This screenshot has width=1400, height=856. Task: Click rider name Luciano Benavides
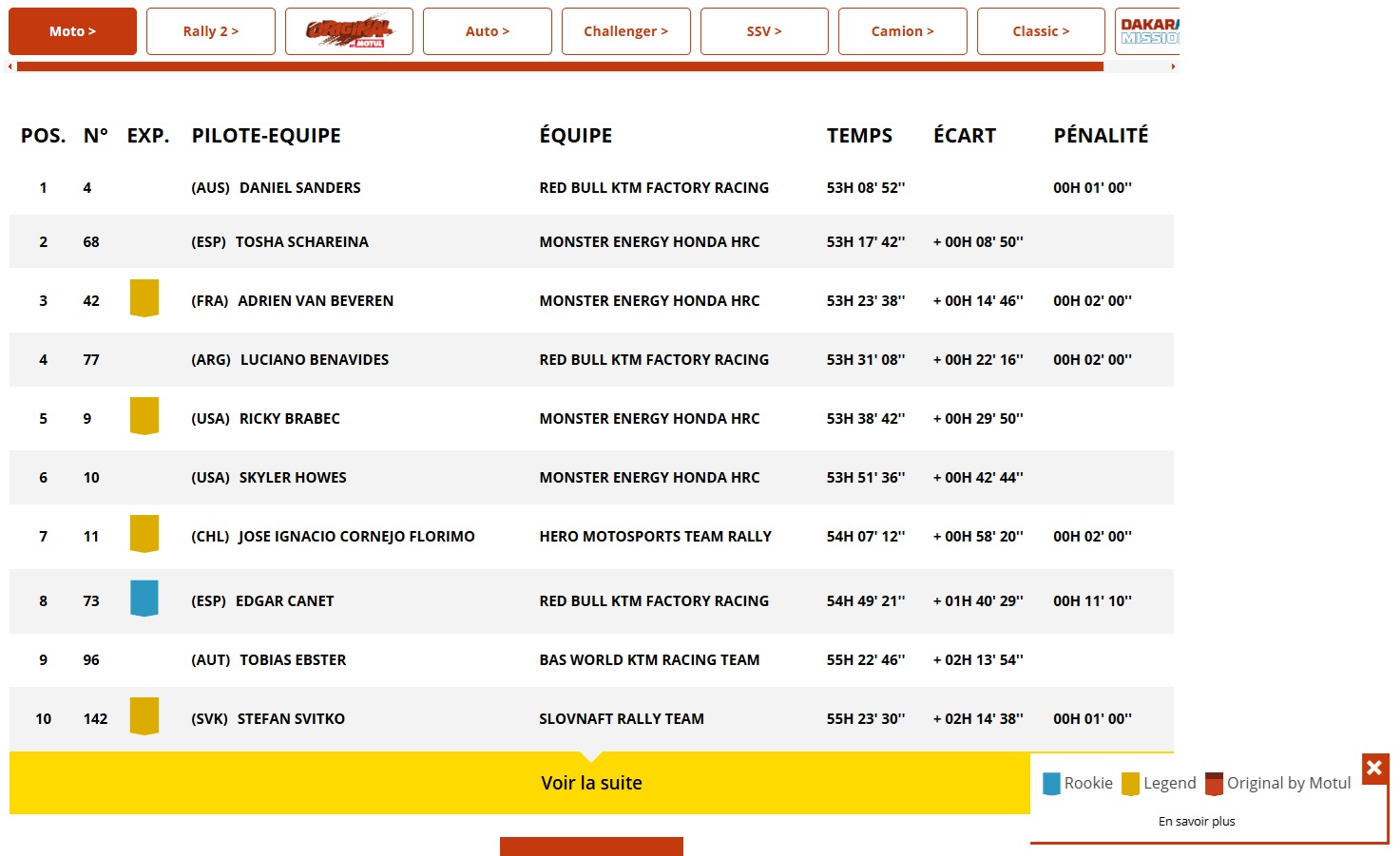point(315,360)
